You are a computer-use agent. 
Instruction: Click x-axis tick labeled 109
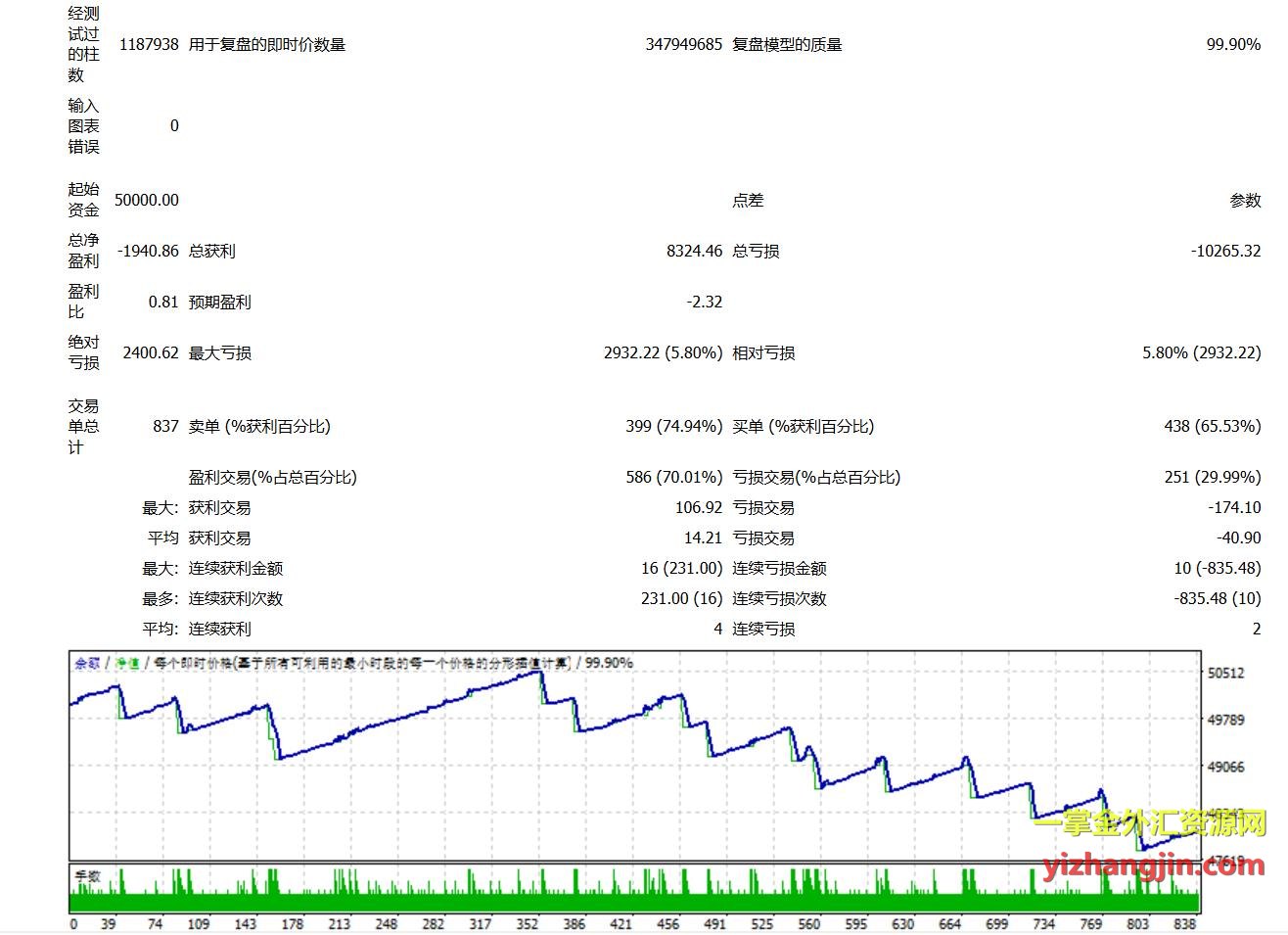pos(199,923)
